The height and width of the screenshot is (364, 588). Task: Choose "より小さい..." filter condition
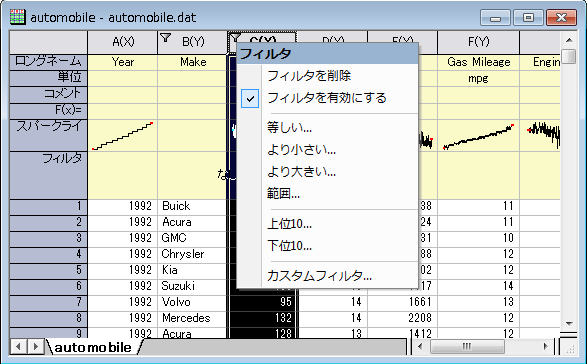(301, 150)
